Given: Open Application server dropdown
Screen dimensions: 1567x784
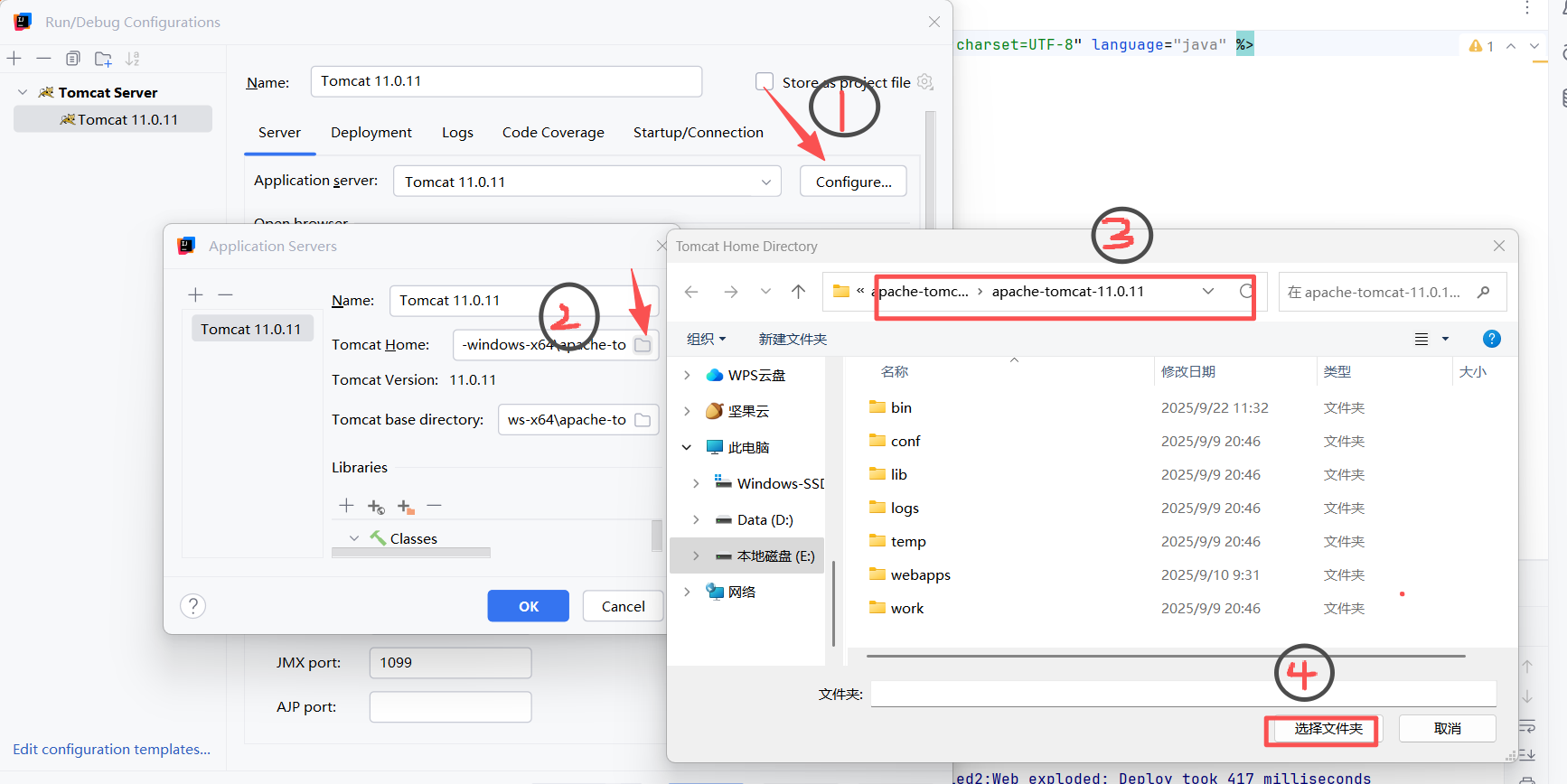Looking at the screenshot, I should point(766,182).
